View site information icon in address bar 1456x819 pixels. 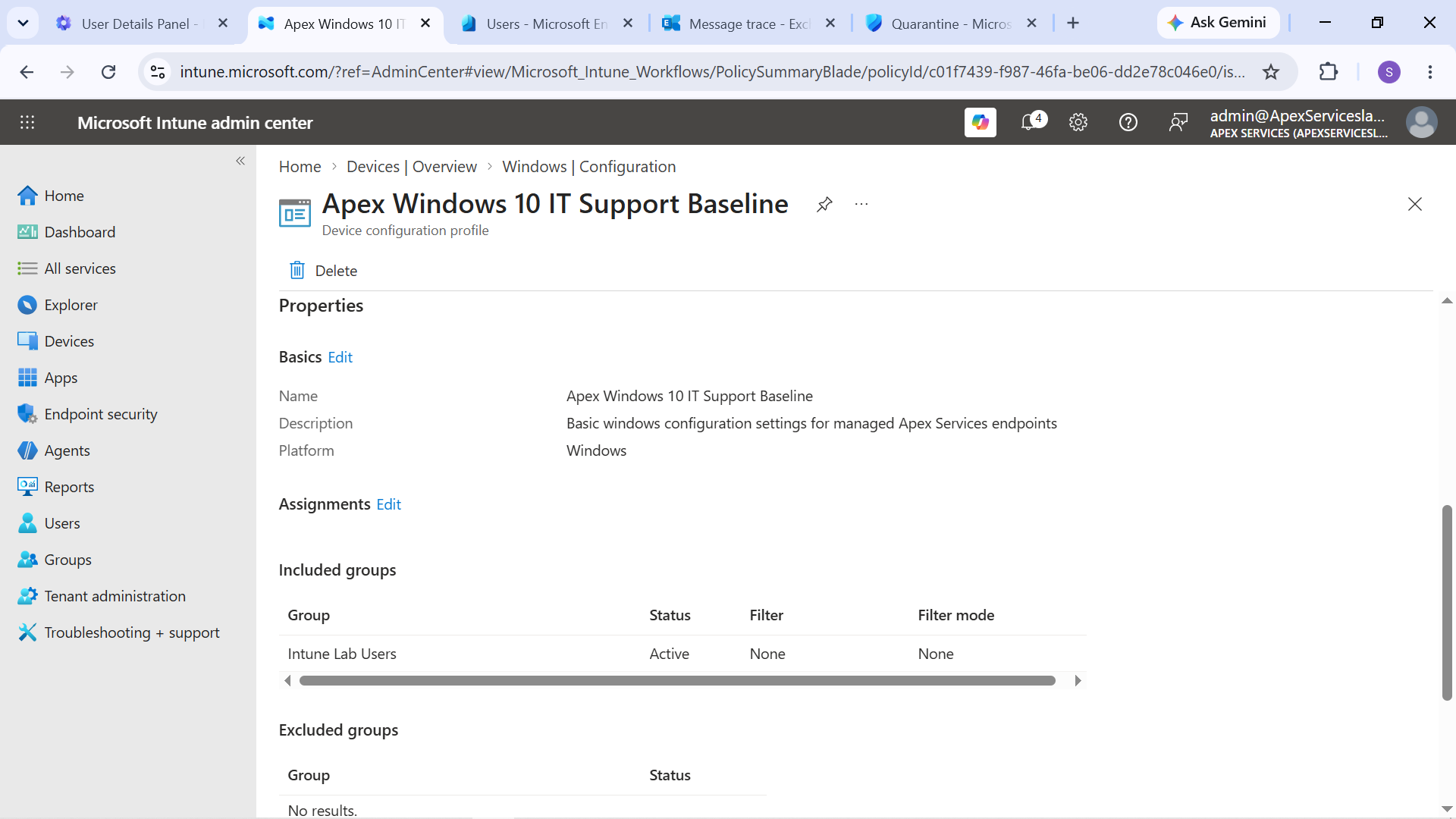[158, 72]
